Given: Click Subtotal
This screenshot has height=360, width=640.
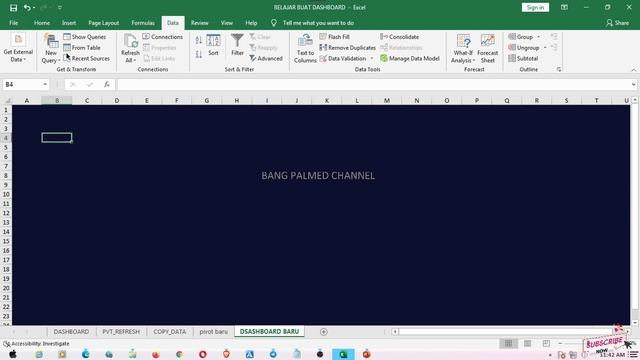Looking at the screenshot, I should tap(523, 58).
